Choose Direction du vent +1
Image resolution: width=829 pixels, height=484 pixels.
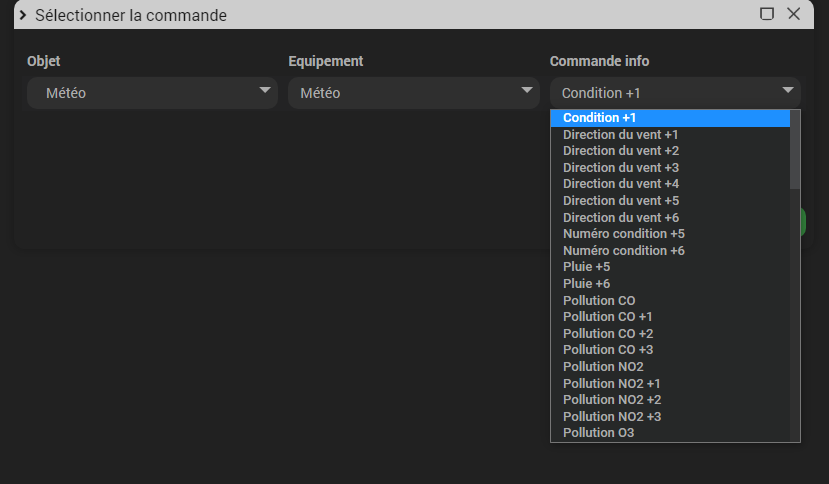(x=670, y=135)
